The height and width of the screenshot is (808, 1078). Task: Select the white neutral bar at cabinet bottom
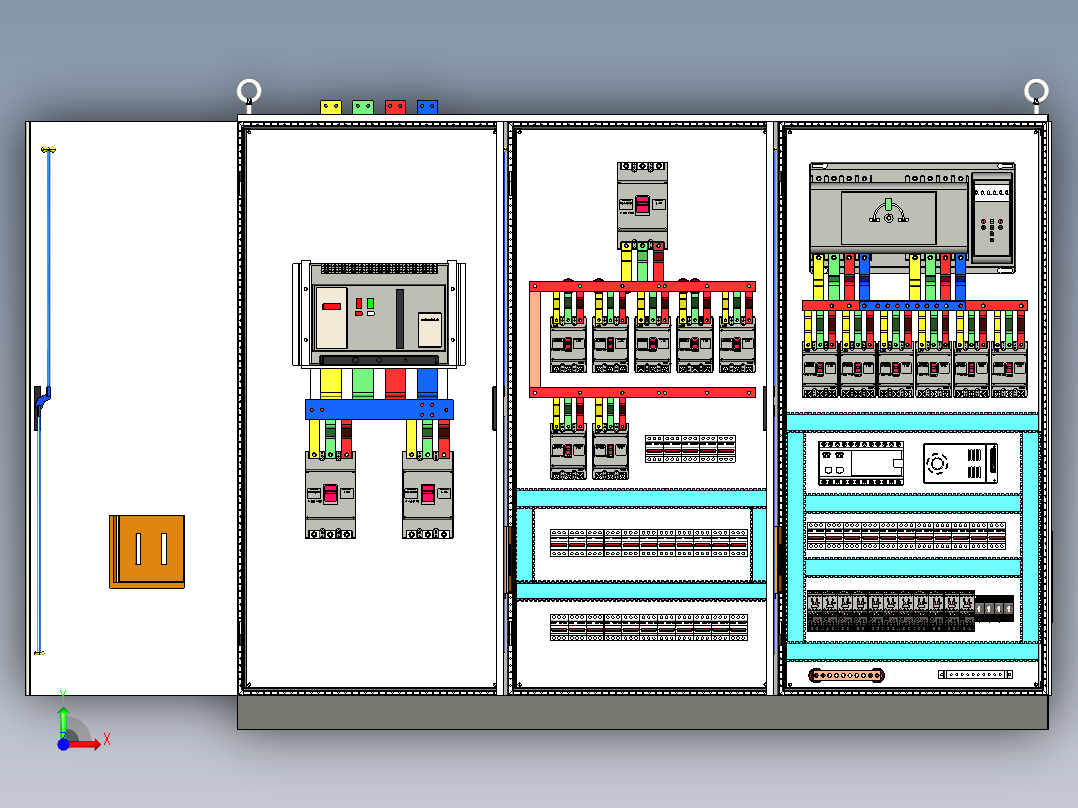pos(976,675)
